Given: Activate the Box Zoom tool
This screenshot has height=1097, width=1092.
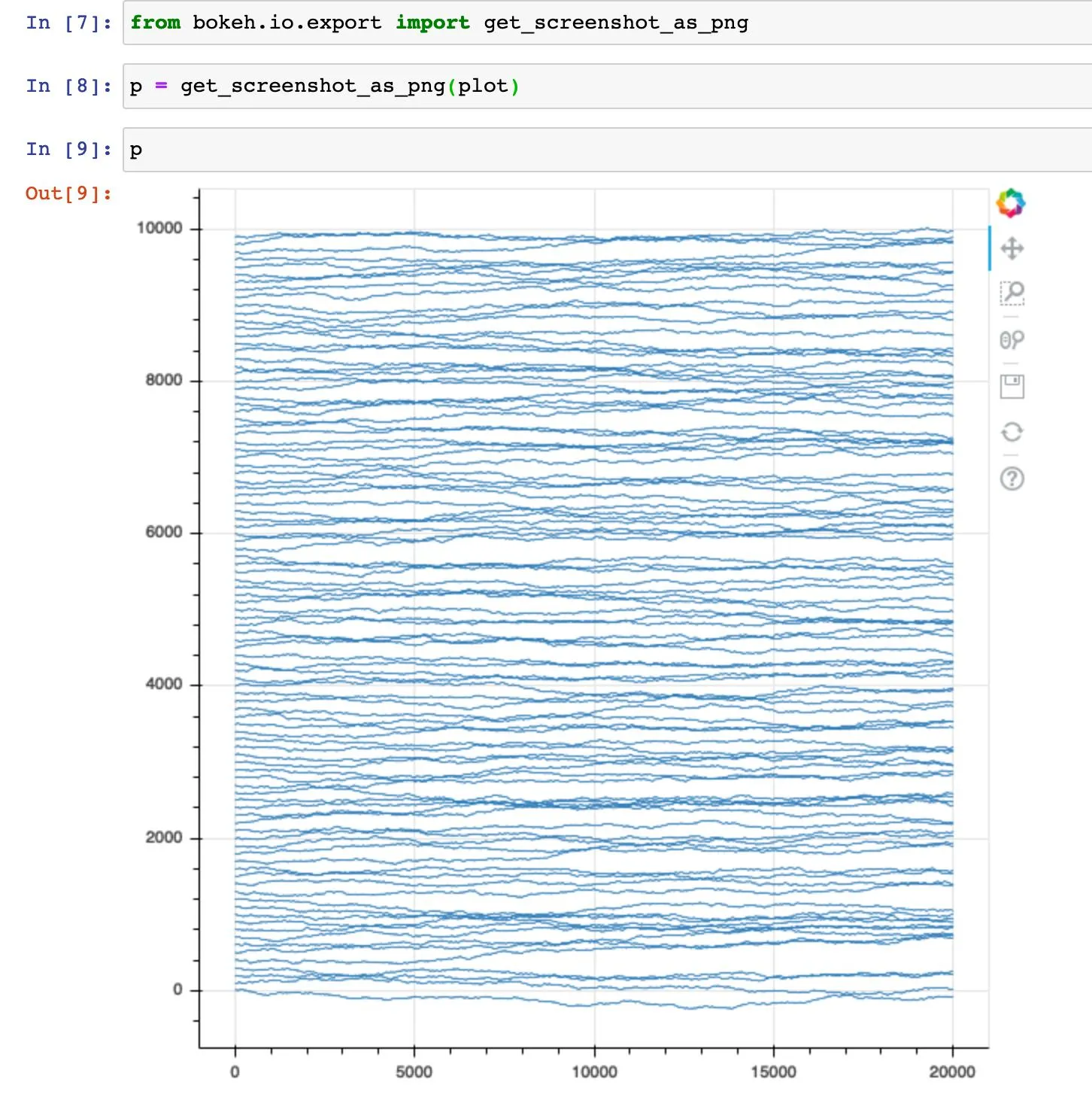Looking at the screenshot, I should coord(1012,293).
